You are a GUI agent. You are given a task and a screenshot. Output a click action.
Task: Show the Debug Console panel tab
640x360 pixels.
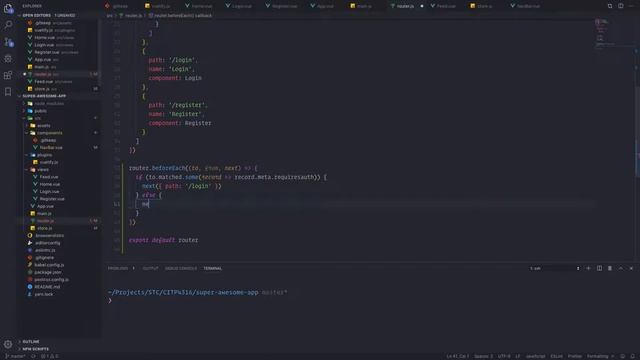click(181, 268)
